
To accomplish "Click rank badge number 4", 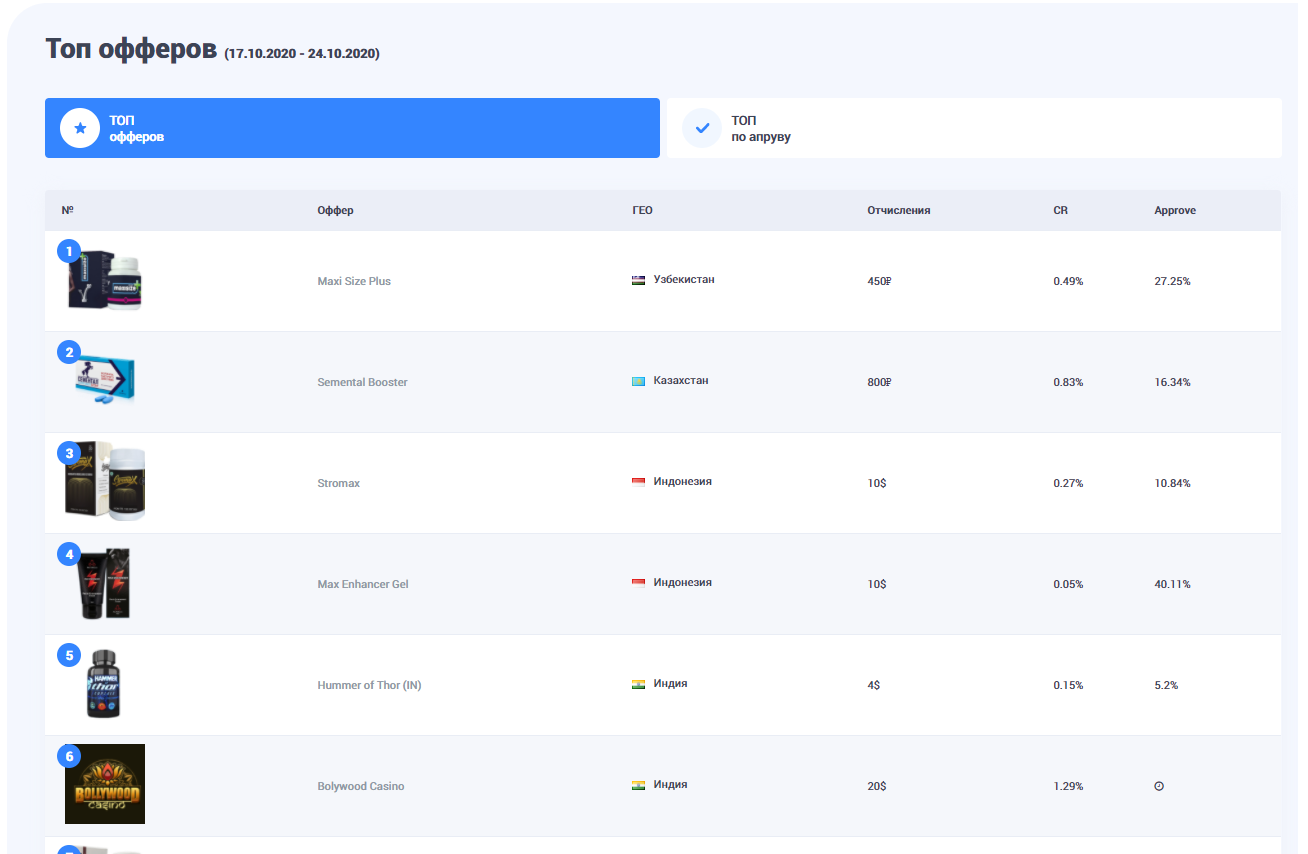I will coord(69,554).
